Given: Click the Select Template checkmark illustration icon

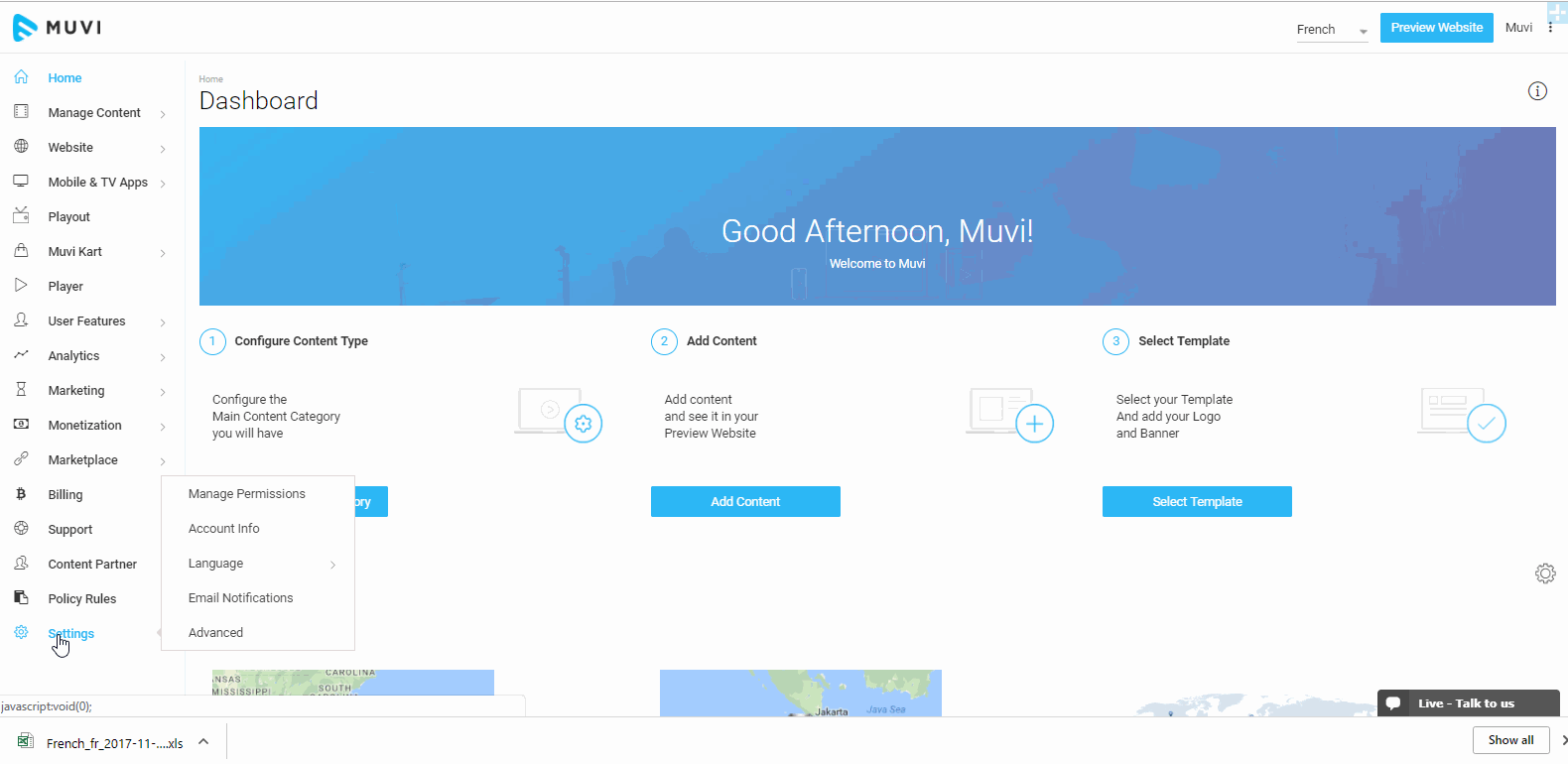Looking at the screenshot, I should click(1487, 424).
